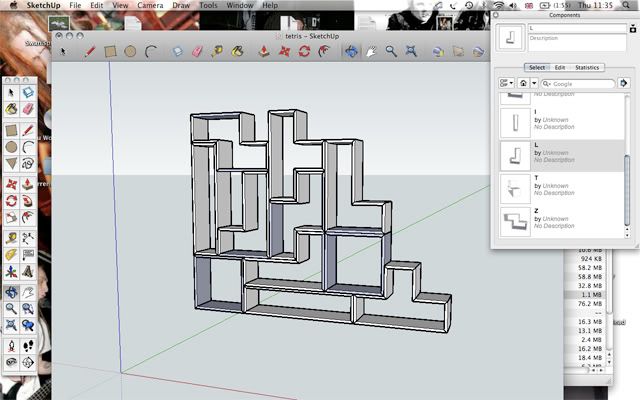
Task: Select the 3D Text tool in palette
Action: (x=28, y=271)
